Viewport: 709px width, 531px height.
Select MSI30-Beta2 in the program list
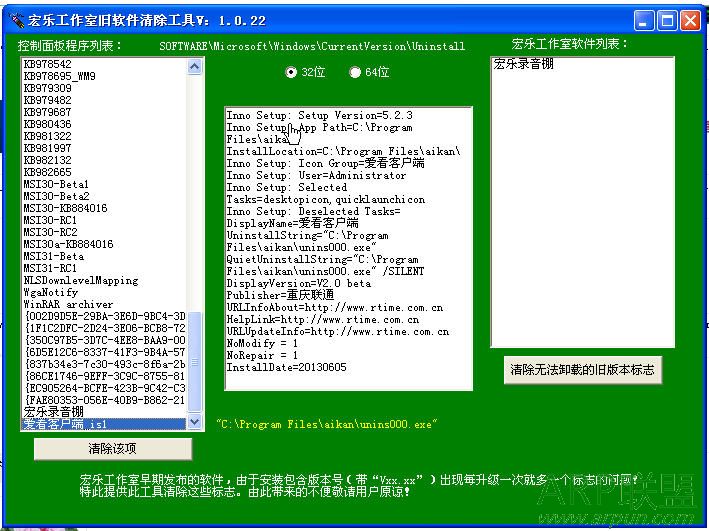click(104, 196)
